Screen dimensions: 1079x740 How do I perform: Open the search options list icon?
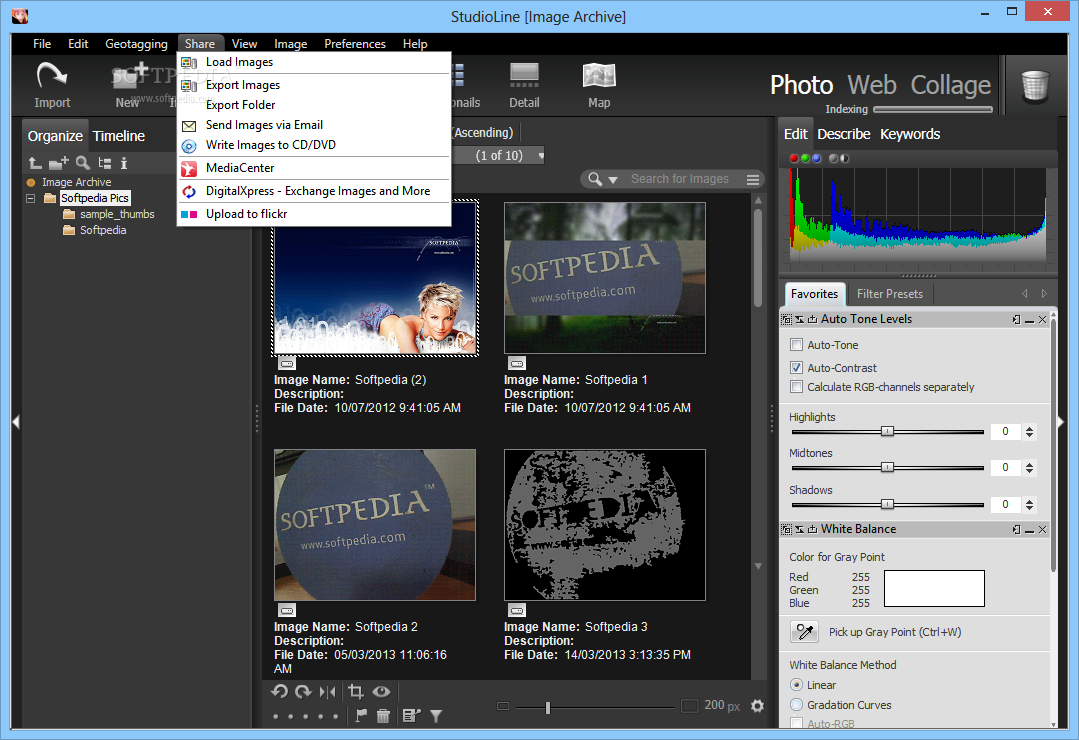pyautogui.click(x=753, y=180)
